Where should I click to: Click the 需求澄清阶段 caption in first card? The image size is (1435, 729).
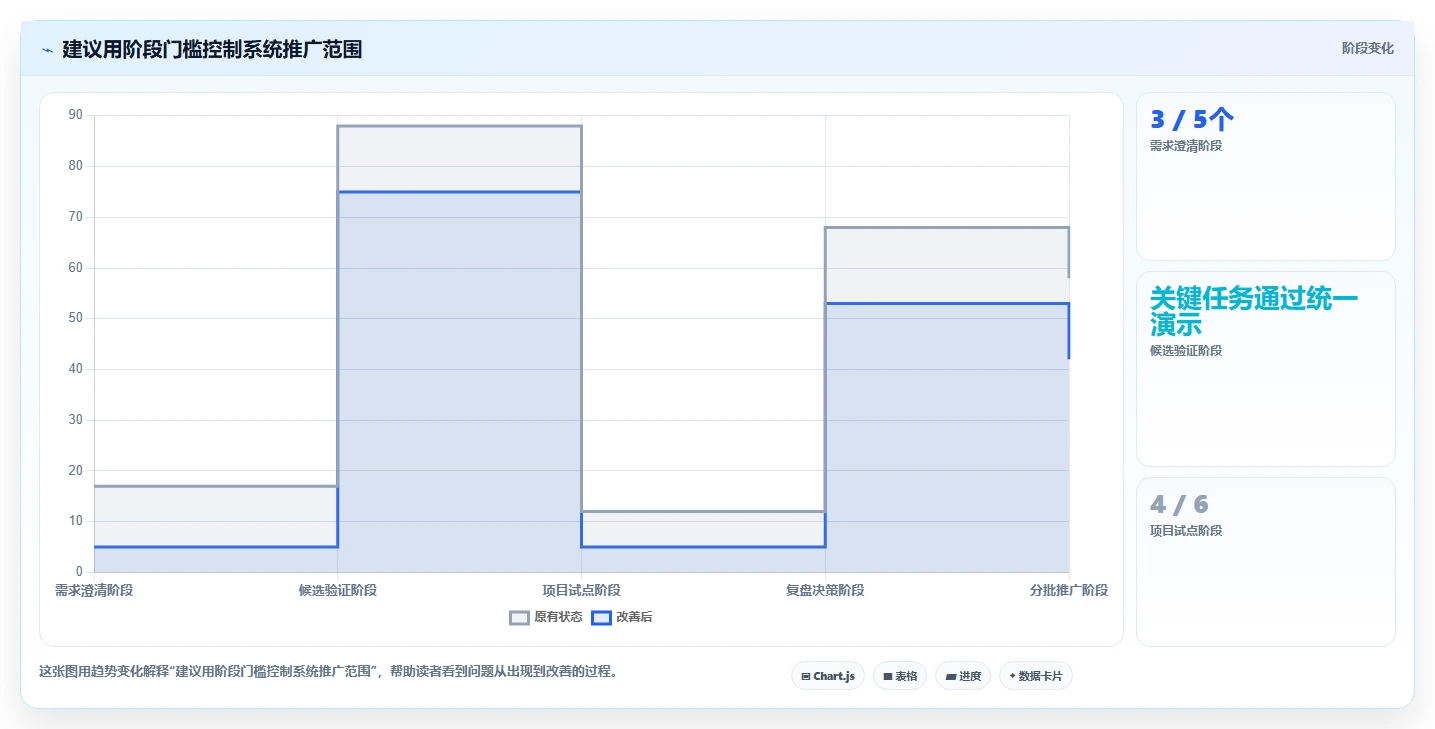[1186, 145]
